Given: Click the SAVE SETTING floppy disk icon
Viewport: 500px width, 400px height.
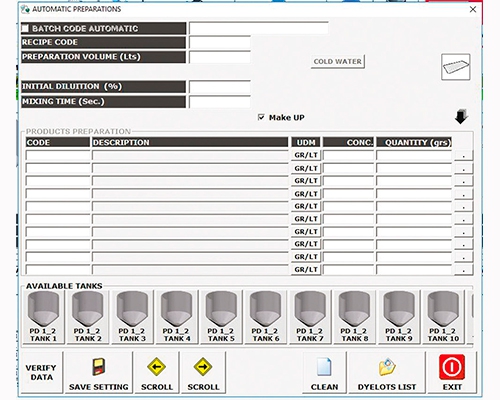Looking at the screenshot, I should coord(99,367).
